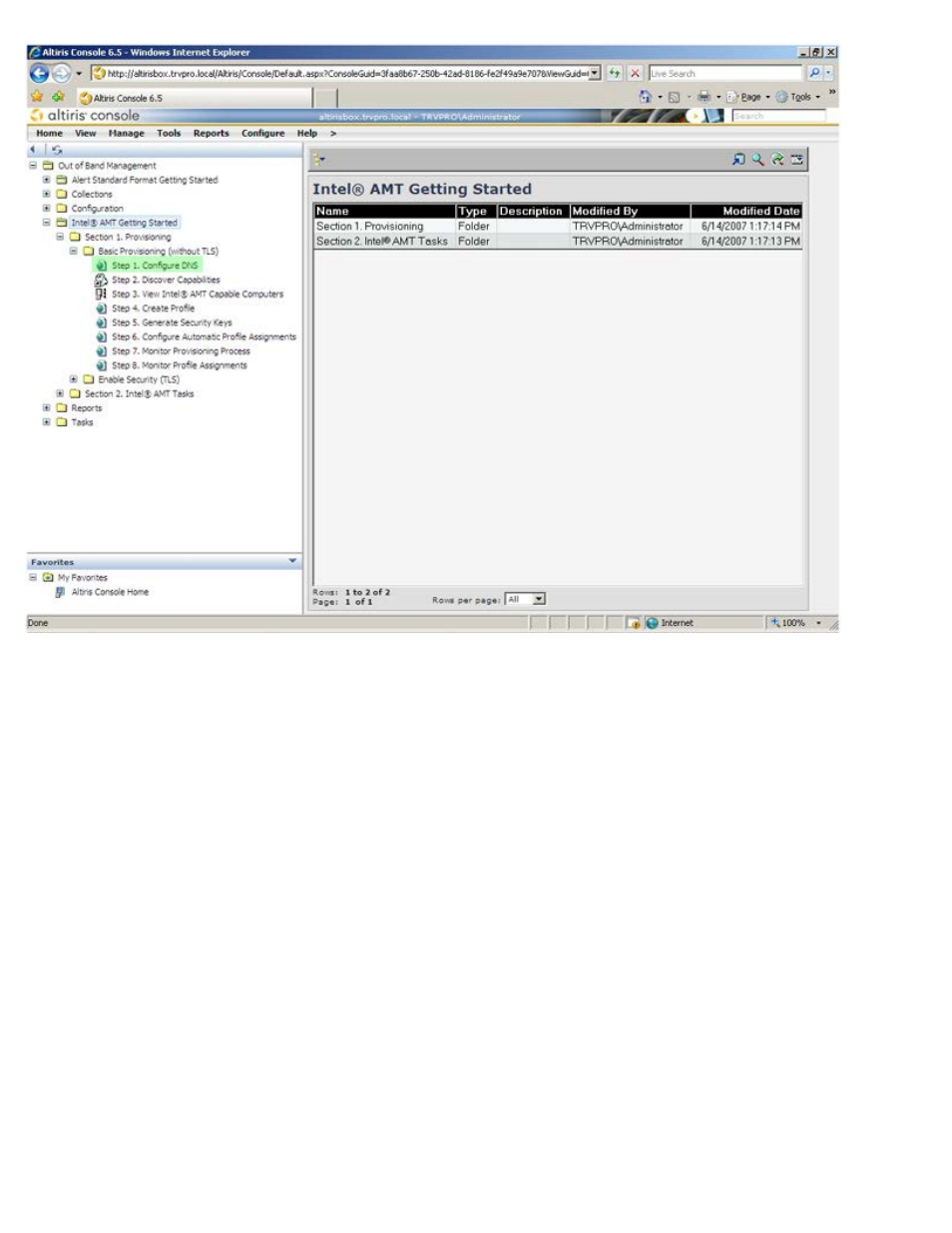952x1233 pixels.
Task: Open the Tools menu in the Altiris menu bar
Action: coord(169,133)
